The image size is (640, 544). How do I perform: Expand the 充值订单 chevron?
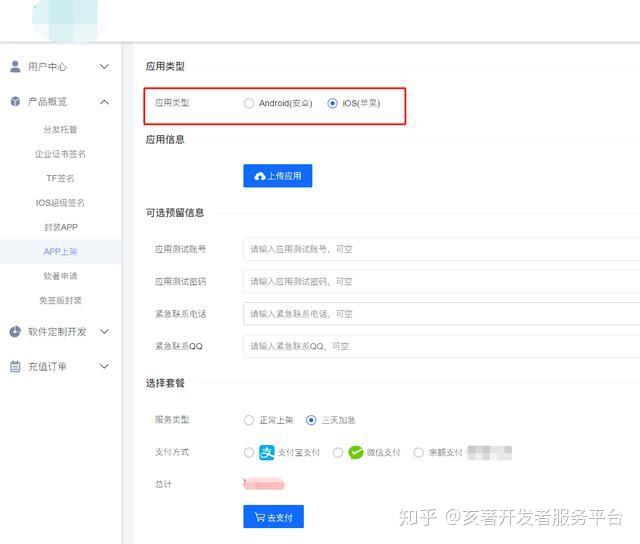(104, 366)
